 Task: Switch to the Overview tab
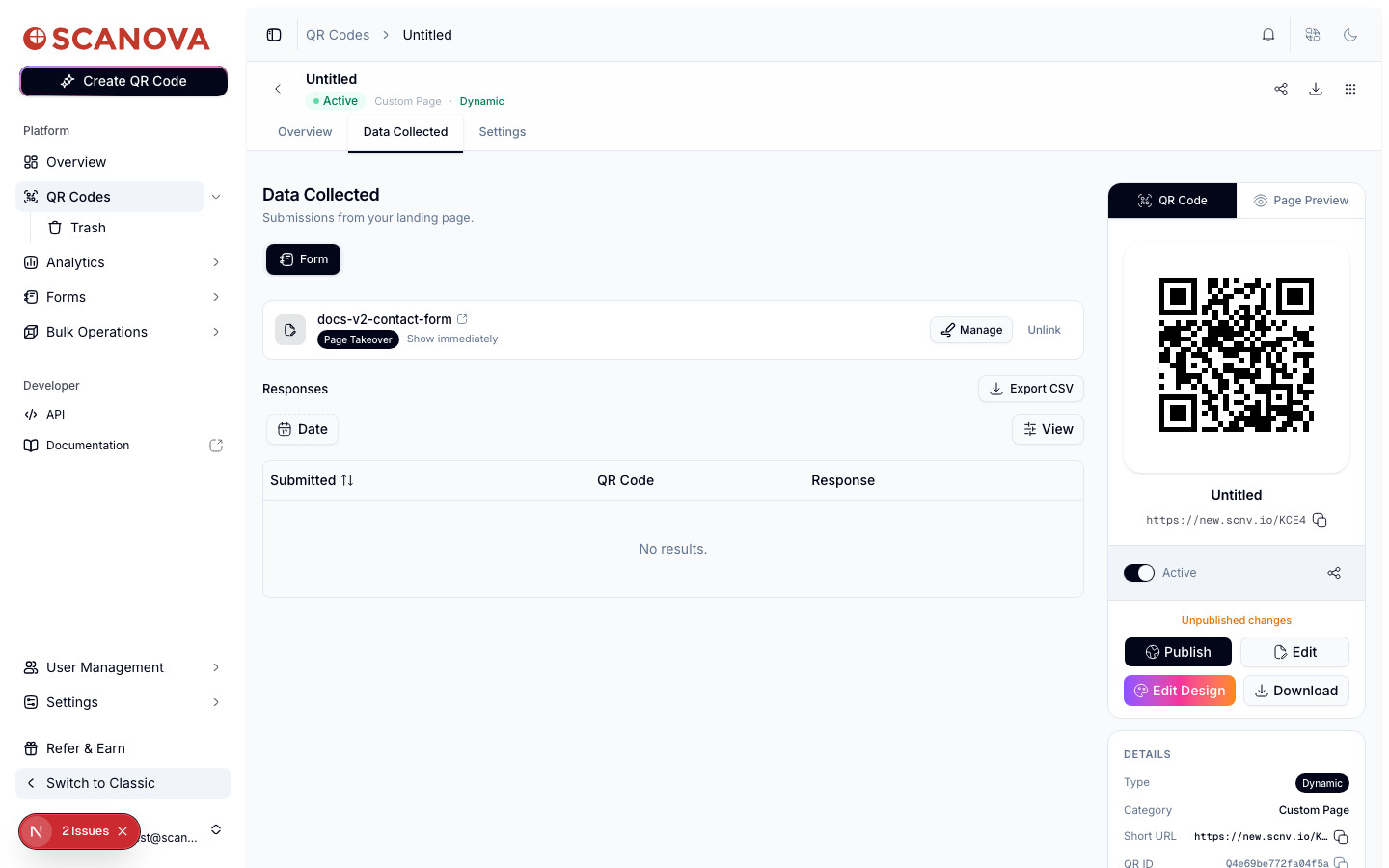click(x=305, y=132)
